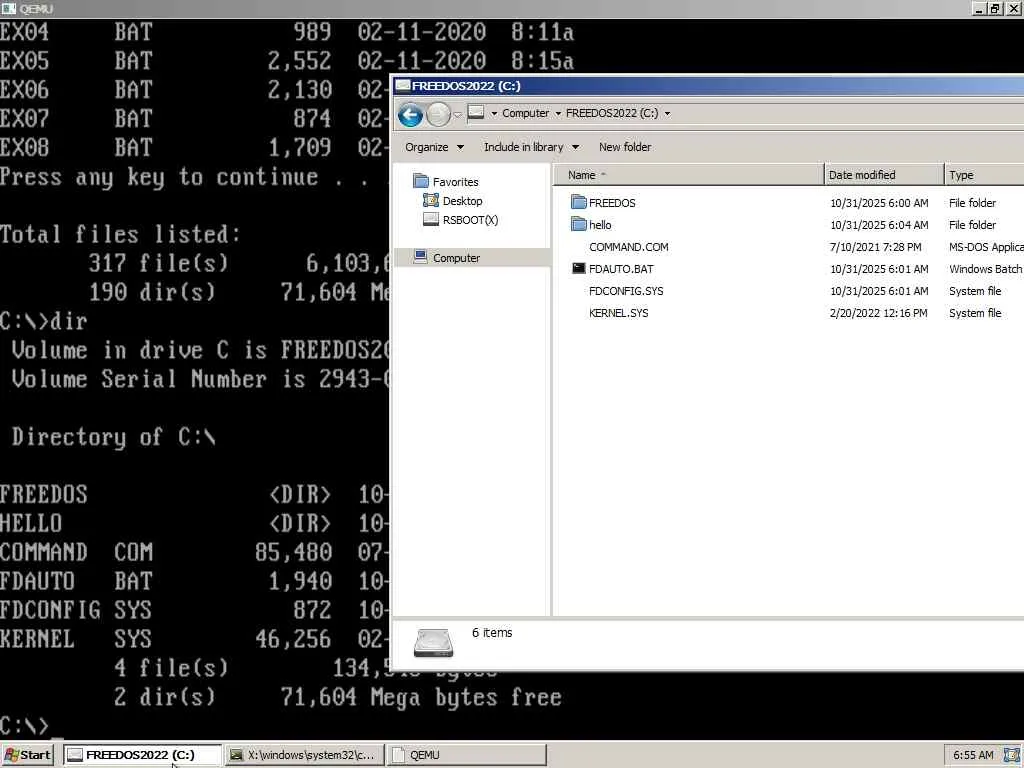Expand arrow after FREEDOS2022 (C:) breadcrumb
Image resolution: width=1024 pixels, height=768 pixels.
(x=667, y=114)
